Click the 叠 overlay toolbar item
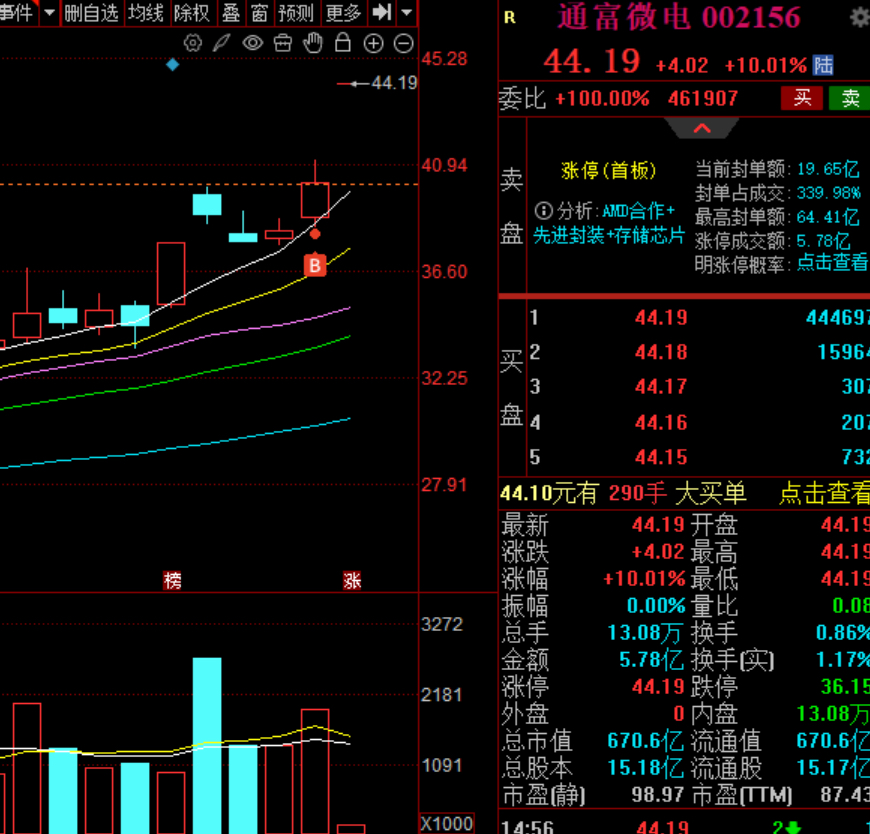The height and width of the screenshot is (834, 870). [231, 12]
